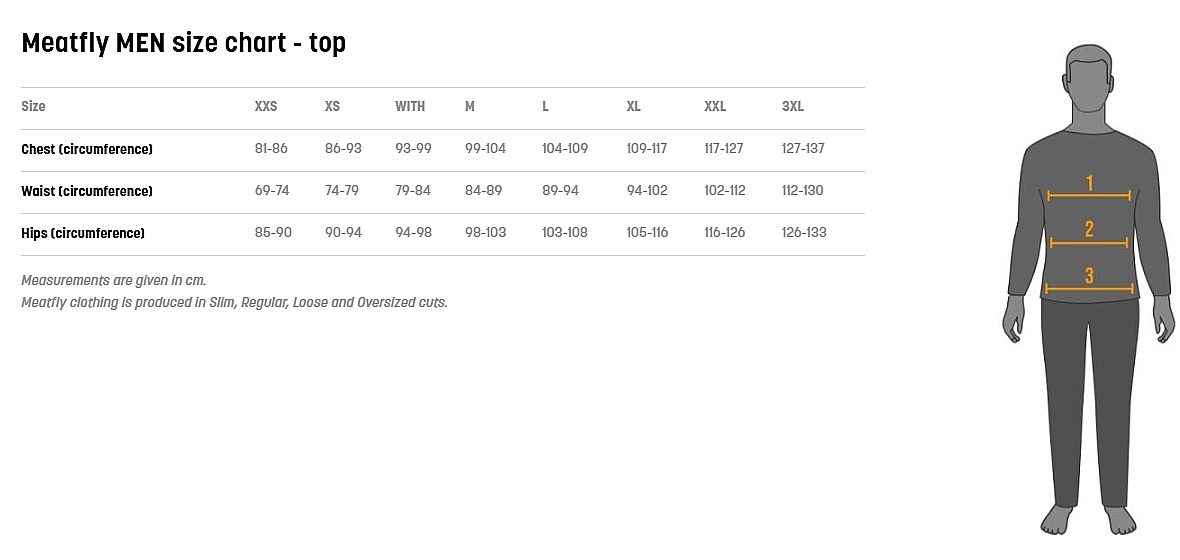Click the waist value 112-130 for 3XL
1180x560 pixels.
pyautogui.click(x=803, y=191)
